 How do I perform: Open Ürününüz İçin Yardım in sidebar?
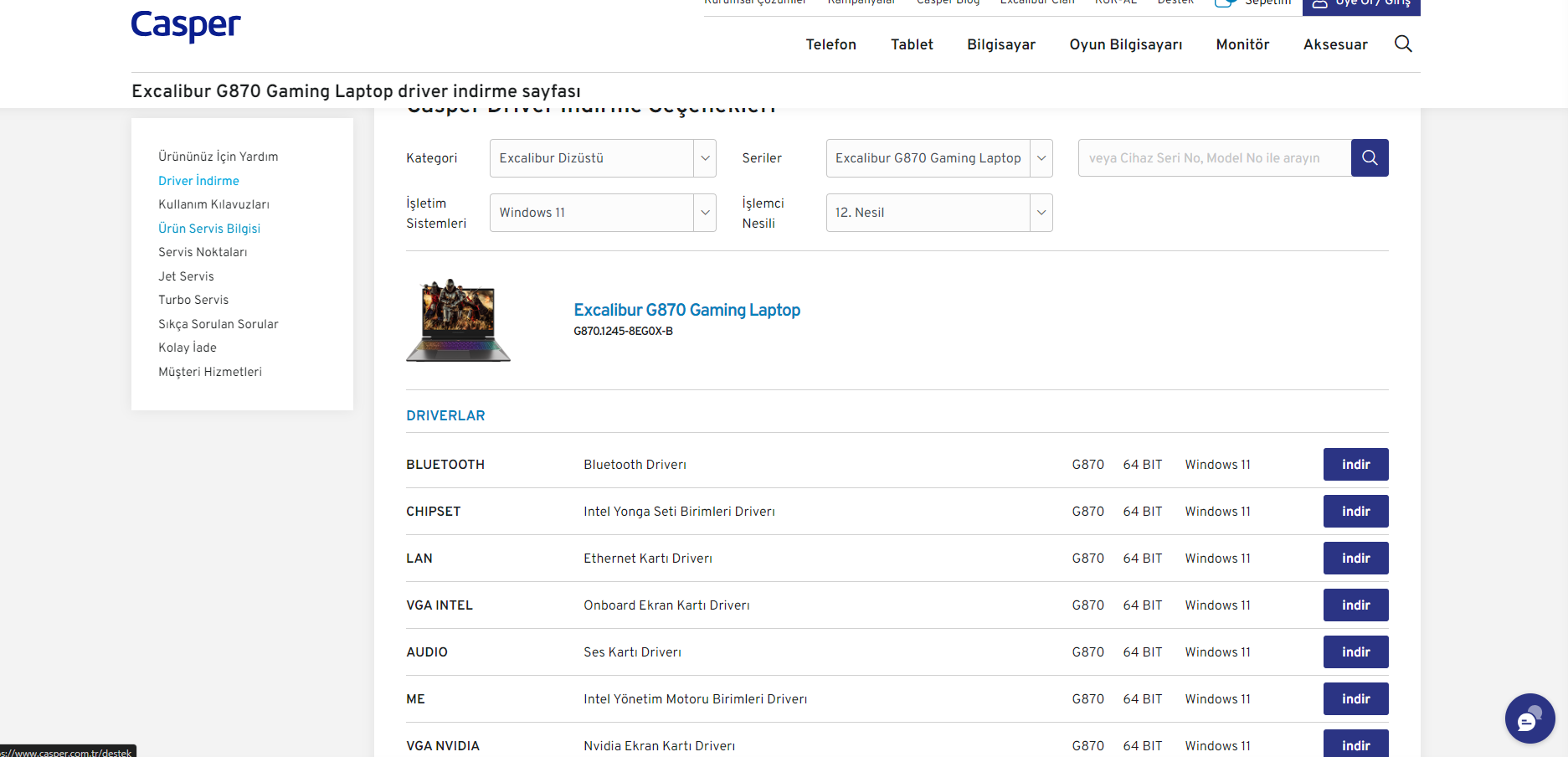coord(218,157)
